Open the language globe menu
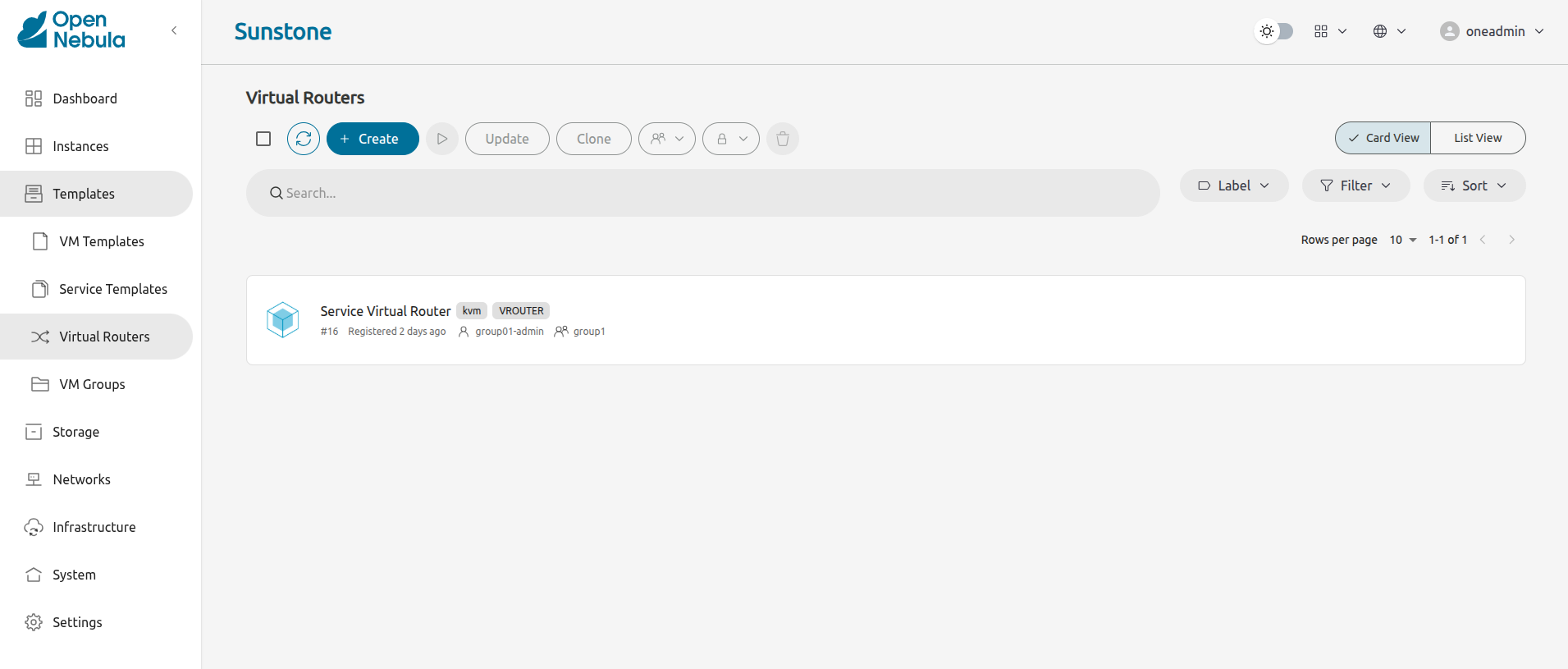This screenshot has width=1568, height=669. [x=1388, y=31]
